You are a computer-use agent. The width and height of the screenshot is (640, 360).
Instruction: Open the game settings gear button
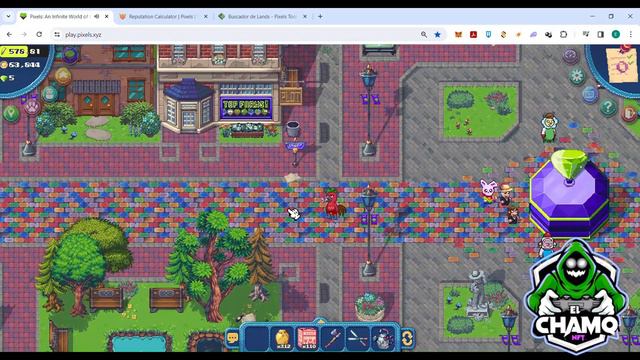click(x=576, y=76)
